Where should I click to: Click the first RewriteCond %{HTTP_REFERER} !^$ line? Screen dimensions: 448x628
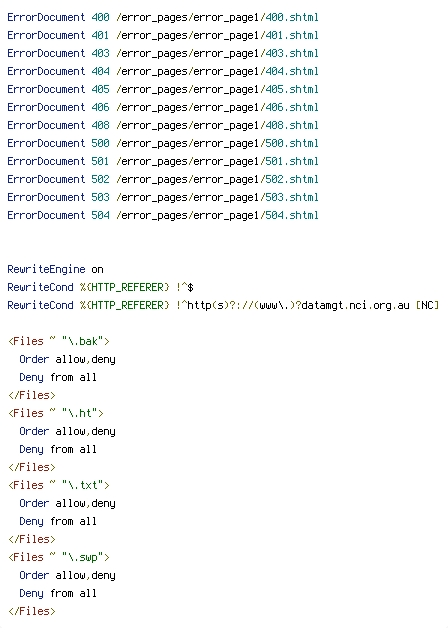click(x=100, y=288)
